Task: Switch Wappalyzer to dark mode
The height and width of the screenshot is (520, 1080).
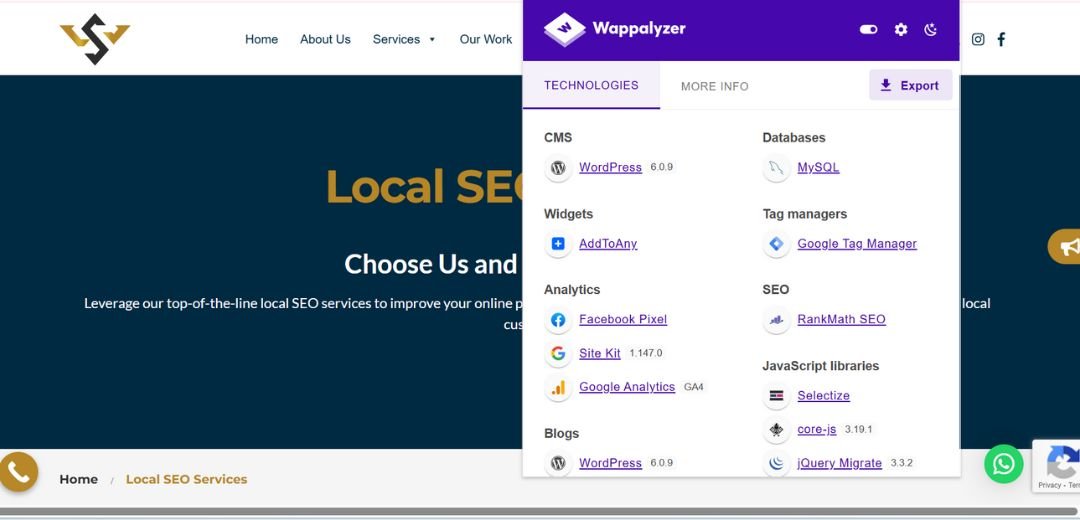Action: [931, 29]
